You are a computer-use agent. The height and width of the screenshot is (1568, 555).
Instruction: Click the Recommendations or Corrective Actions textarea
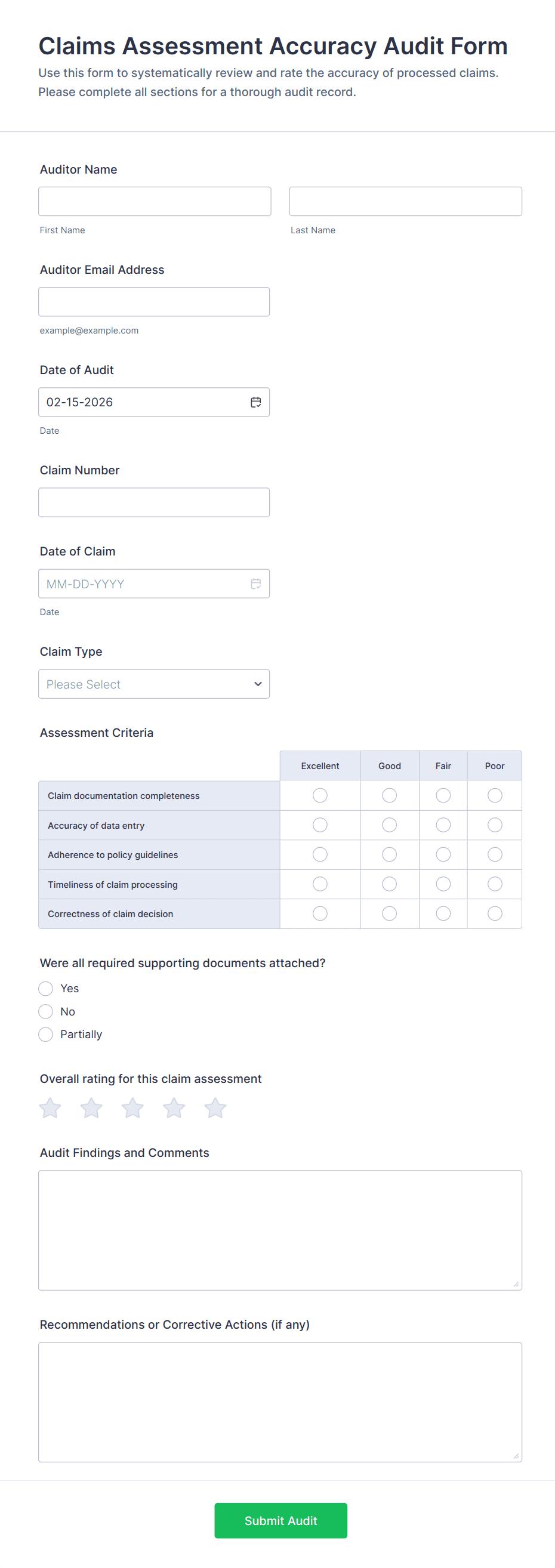[x=280, y=1402]
